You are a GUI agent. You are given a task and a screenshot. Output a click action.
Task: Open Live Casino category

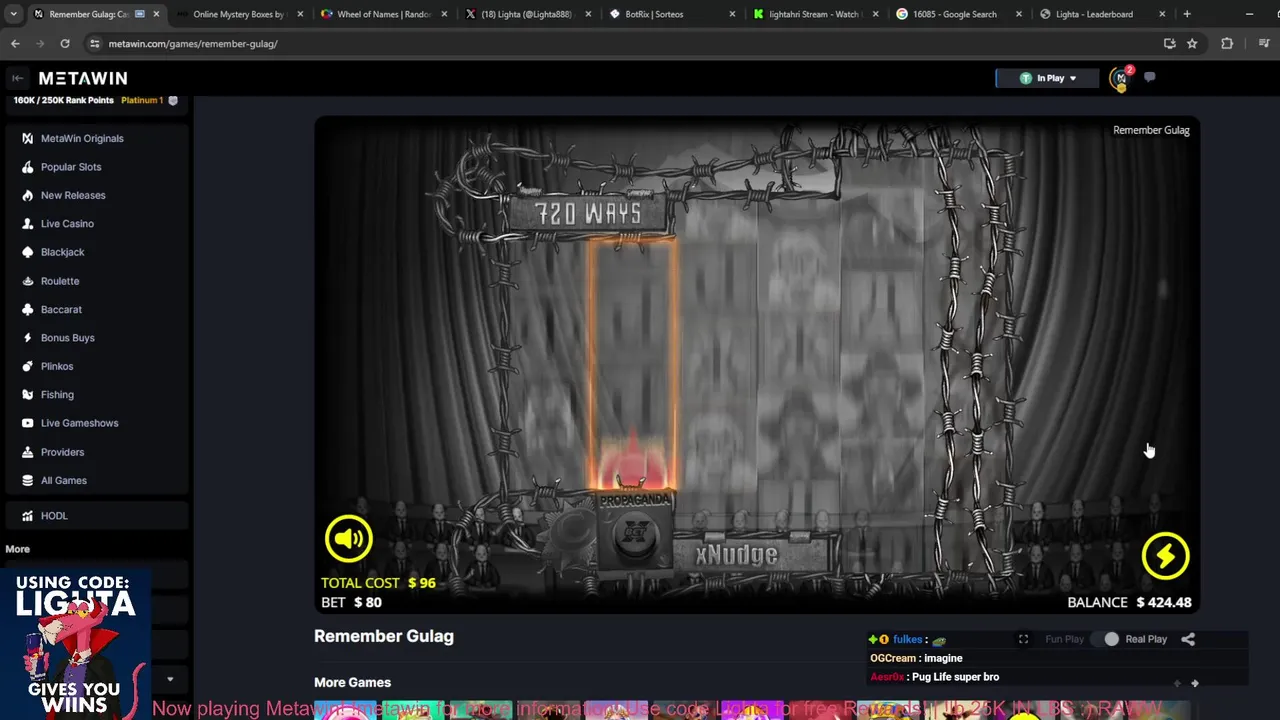(67, 224)
